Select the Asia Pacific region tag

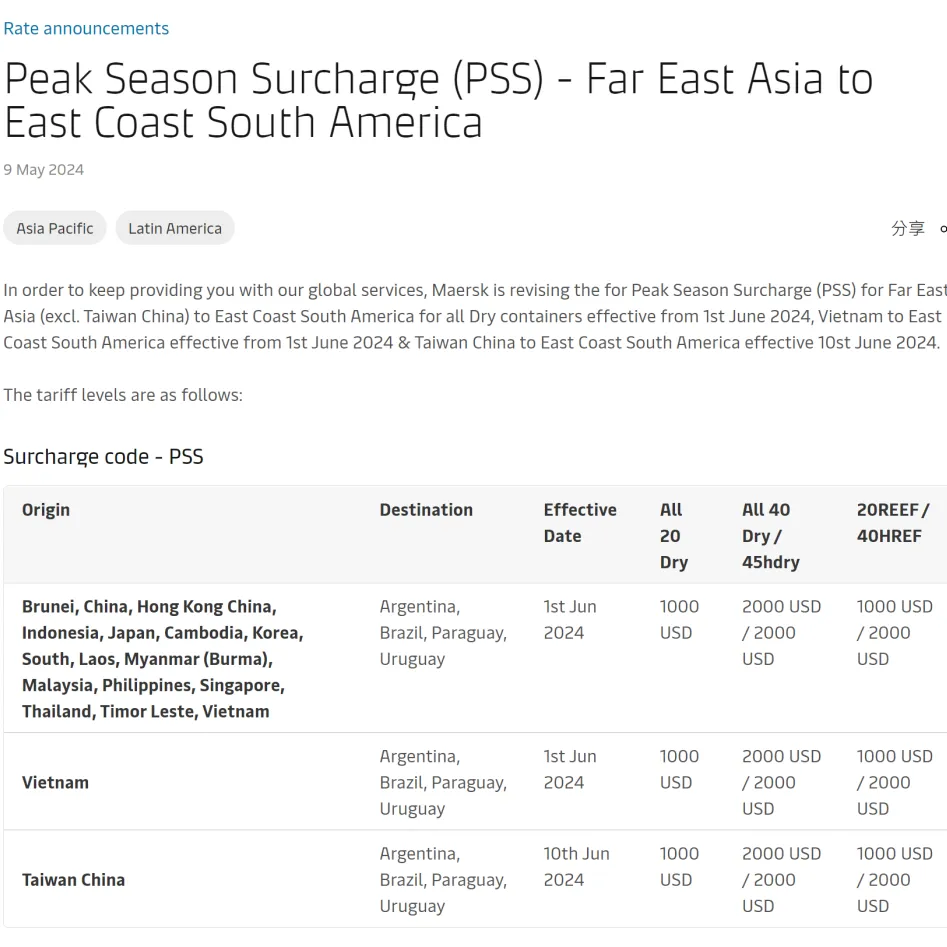pyautogui.click(x=55, y=228)
